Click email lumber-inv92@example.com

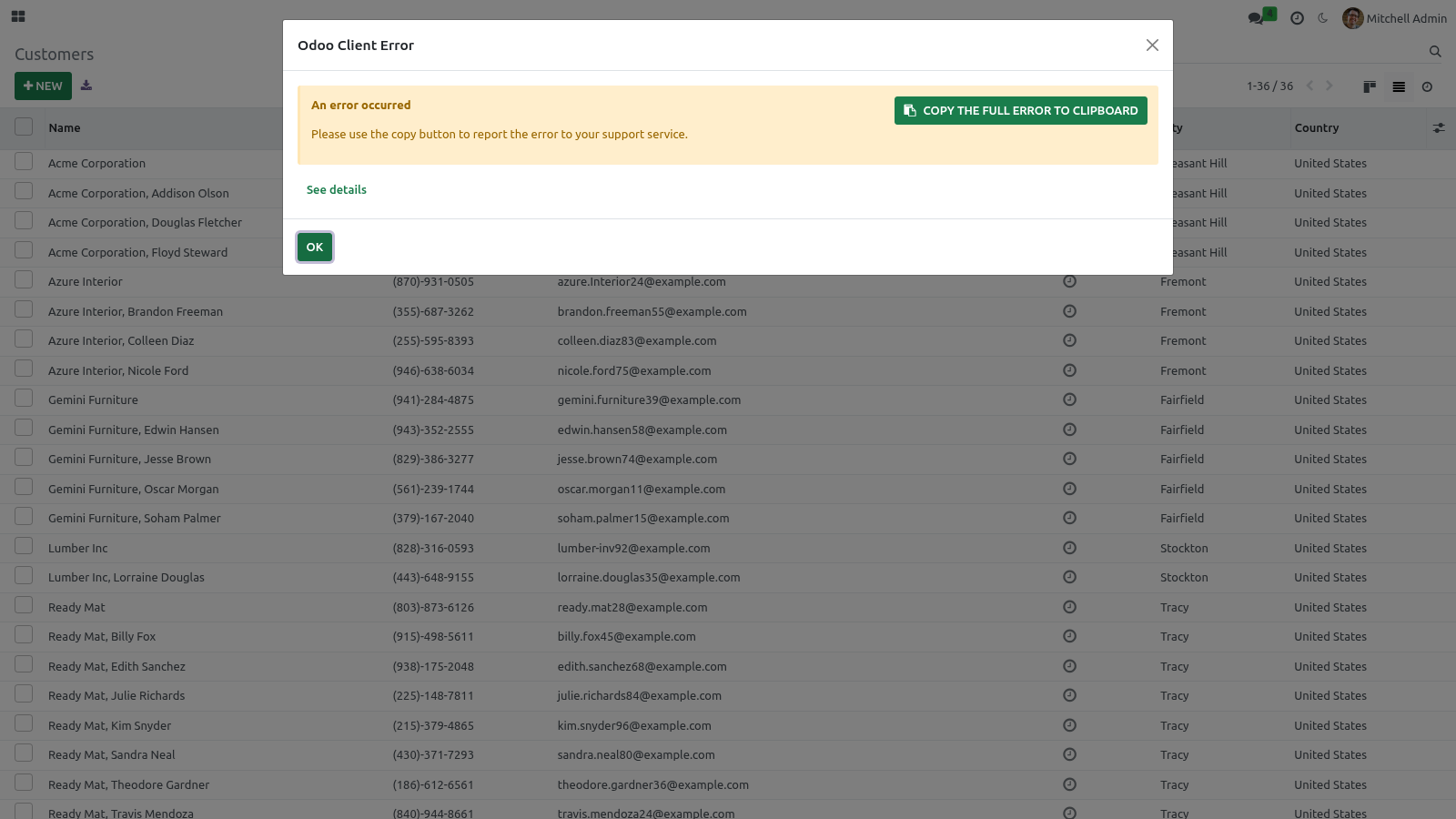633,549
